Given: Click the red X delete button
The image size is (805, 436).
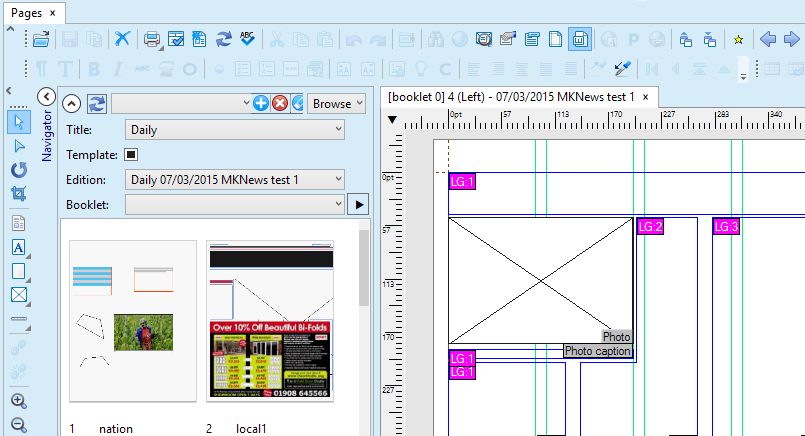Looking at the screenshot, I should [x=280, y=104].
